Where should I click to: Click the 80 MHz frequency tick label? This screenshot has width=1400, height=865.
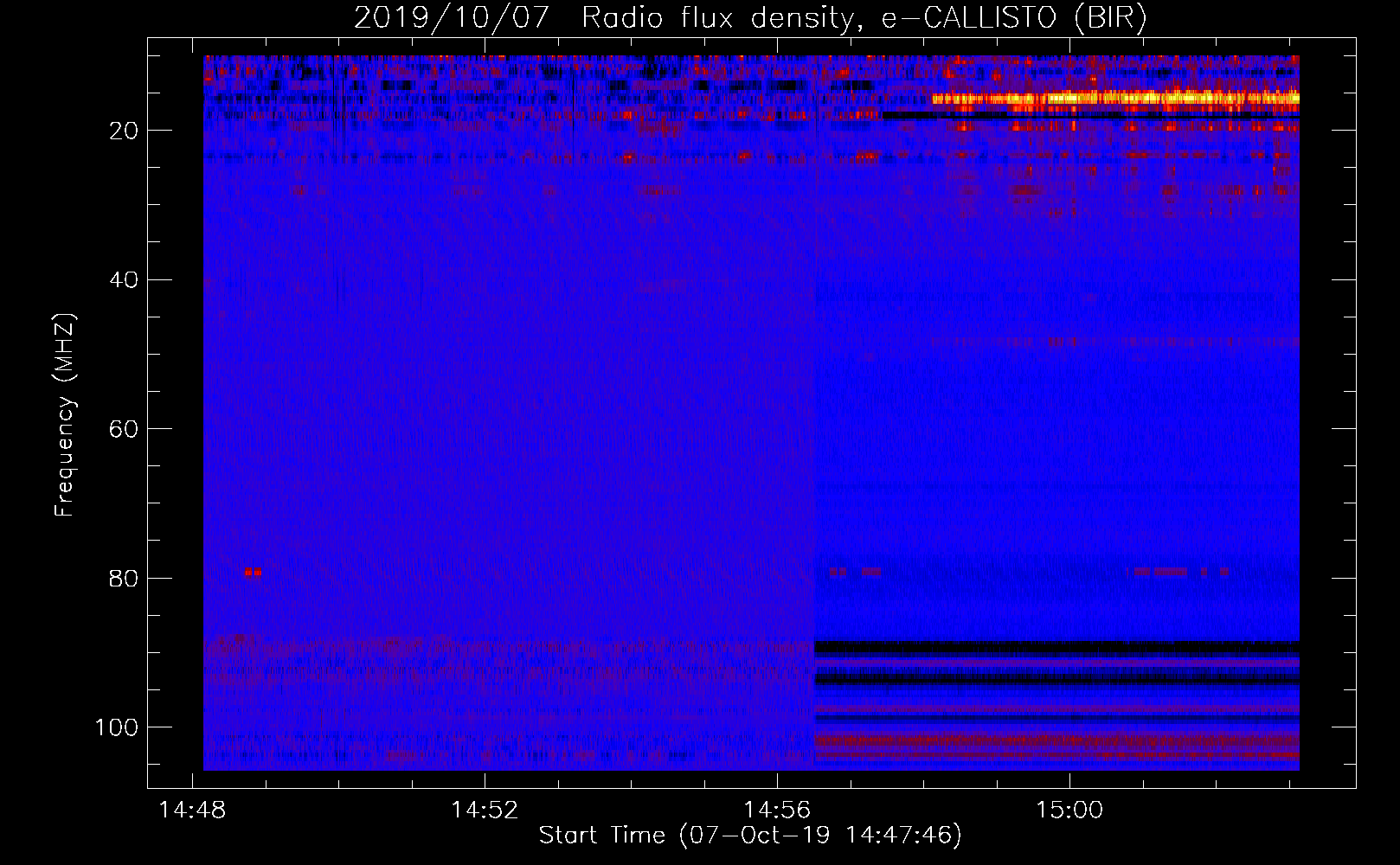click(125, 578)
